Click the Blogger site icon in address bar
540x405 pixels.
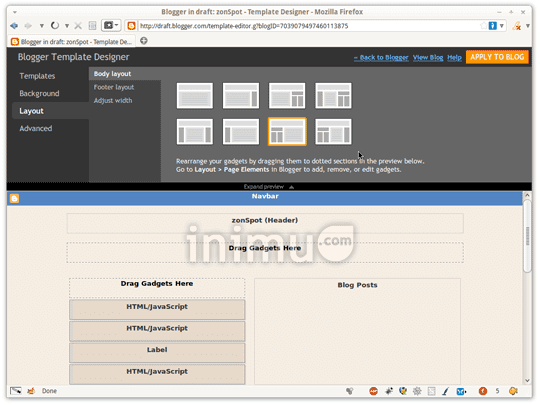pos(131,26)
